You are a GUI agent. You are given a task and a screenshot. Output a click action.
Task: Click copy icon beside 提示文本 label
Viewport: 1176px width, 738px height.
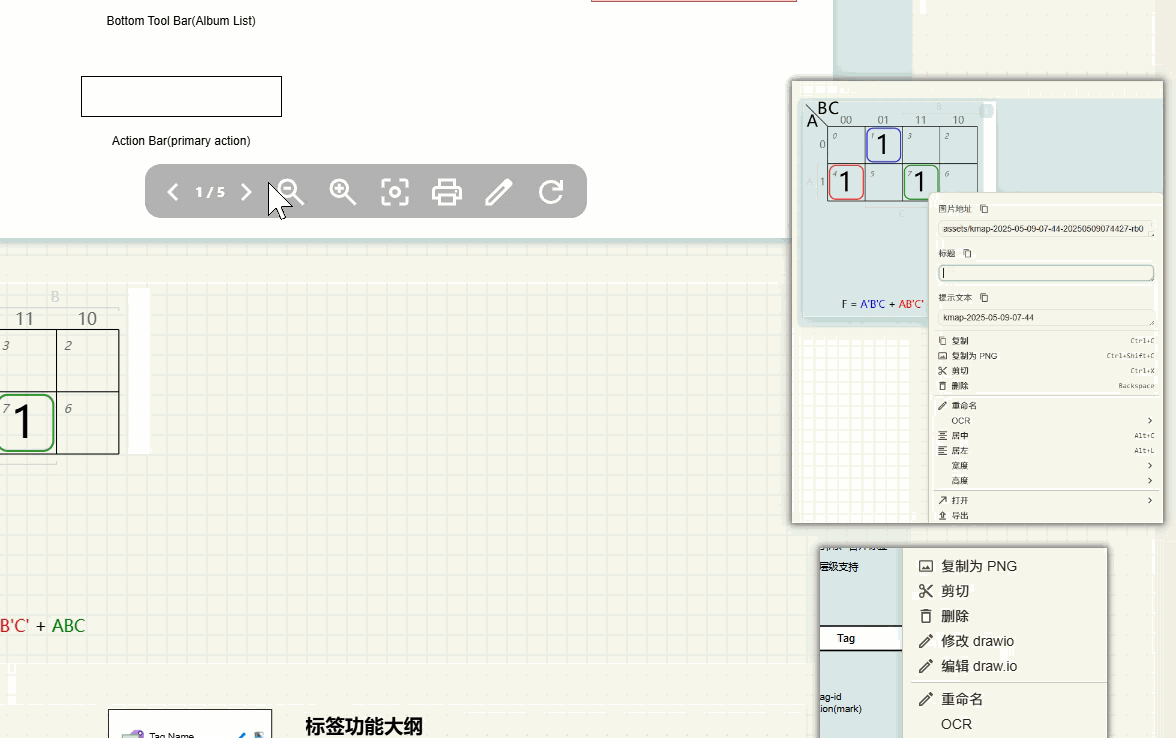coord(984,297)
